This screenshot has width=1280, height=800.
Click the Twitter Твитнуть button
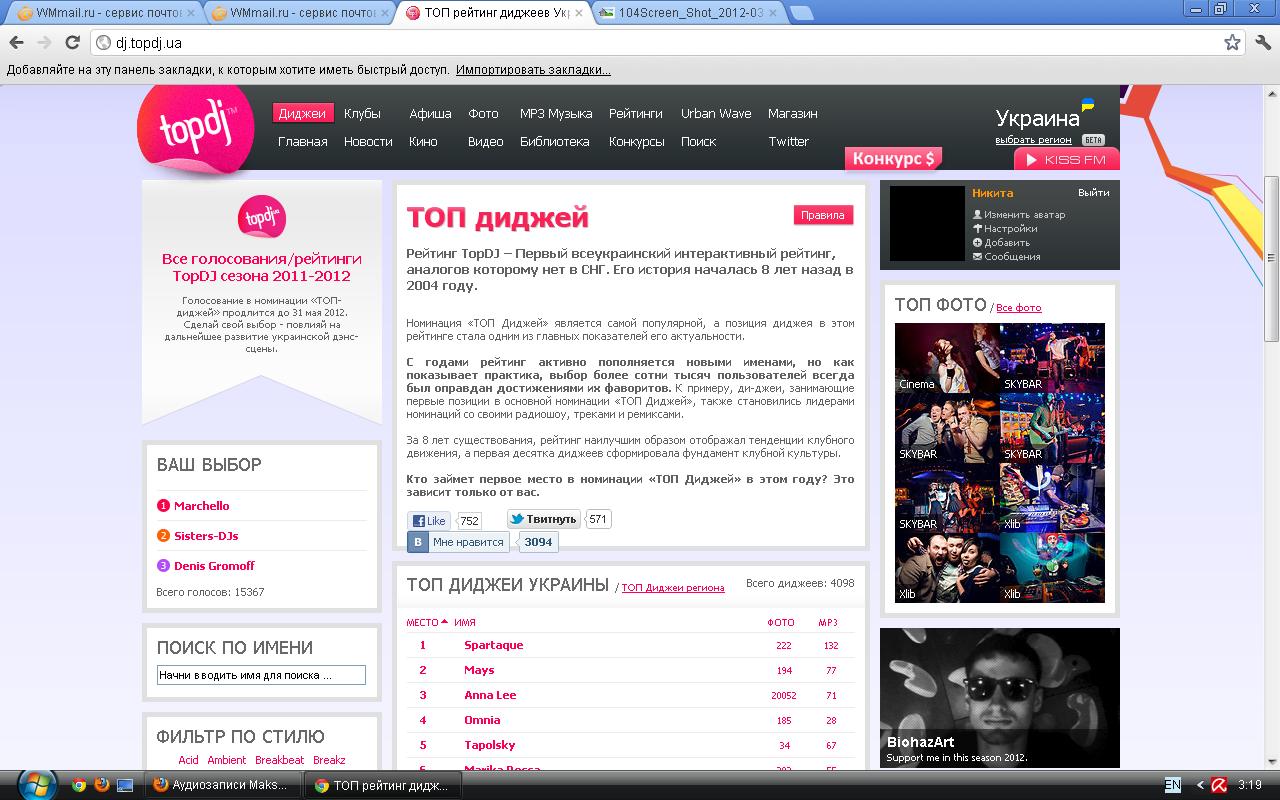click(544, 519)
